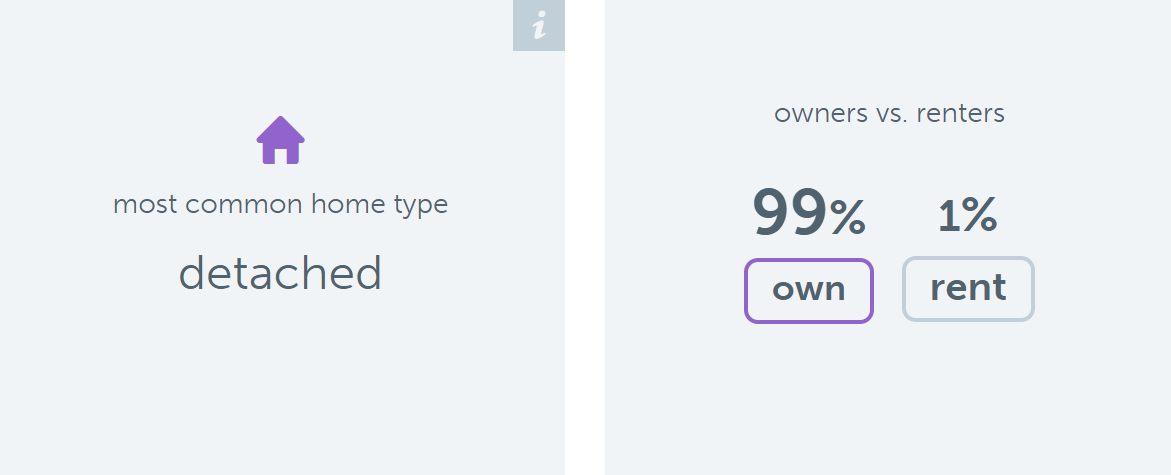The width and height of the screenshot is (1171, 475).
Task: Click the "most common home type" label
Action: click(x=280, y=205)
